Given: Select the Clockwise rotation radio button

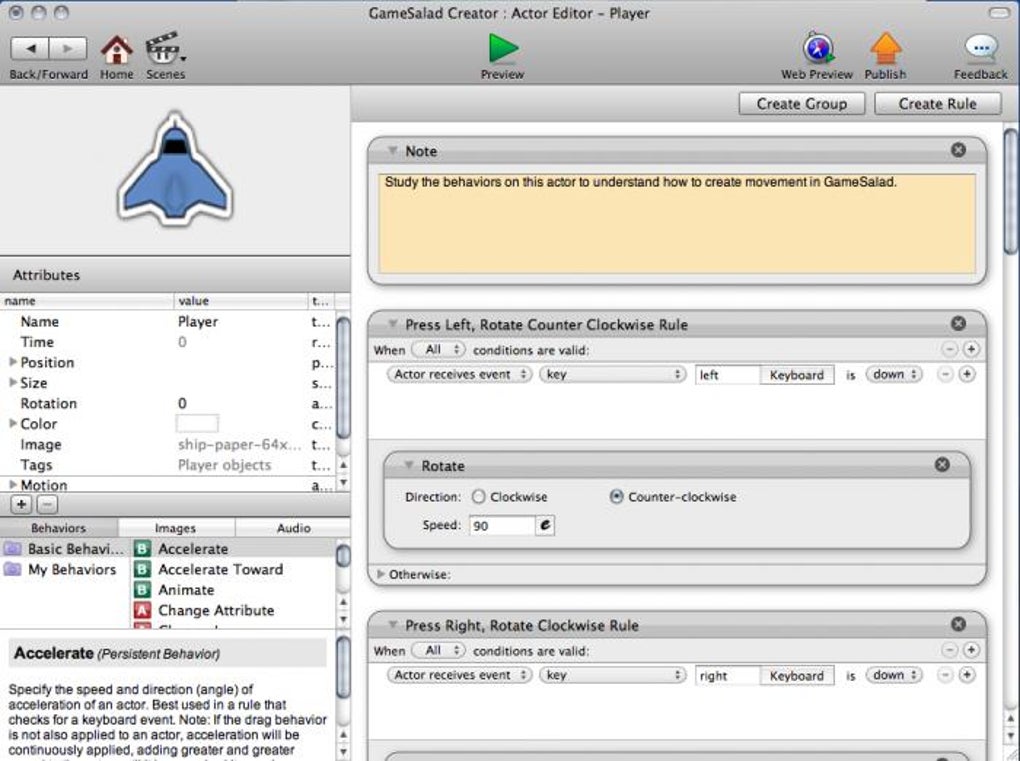Looking at the screenshot, I should (x=481, y=497).
